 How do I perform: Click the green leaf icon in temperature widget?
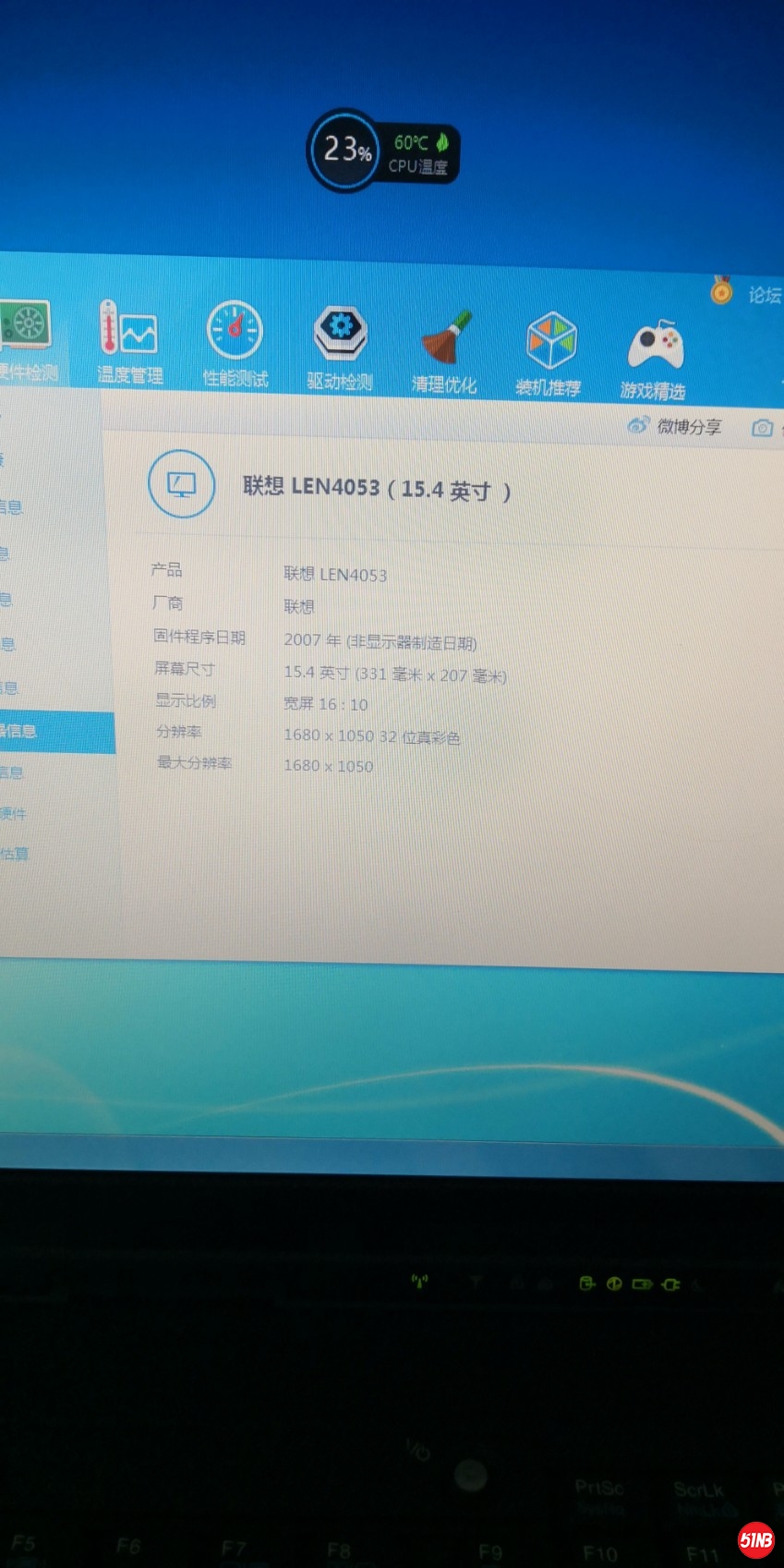442,141
